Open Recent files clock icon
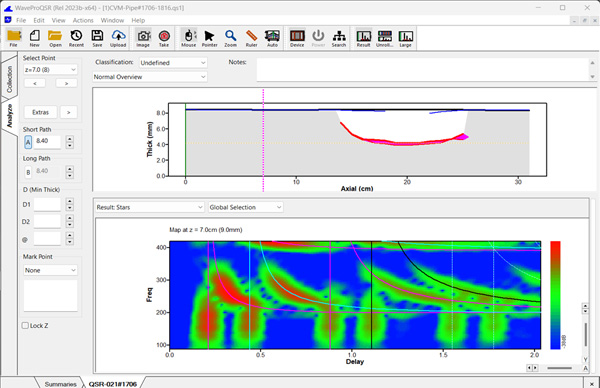Viewport: 600px width, 388px height. 76,38
